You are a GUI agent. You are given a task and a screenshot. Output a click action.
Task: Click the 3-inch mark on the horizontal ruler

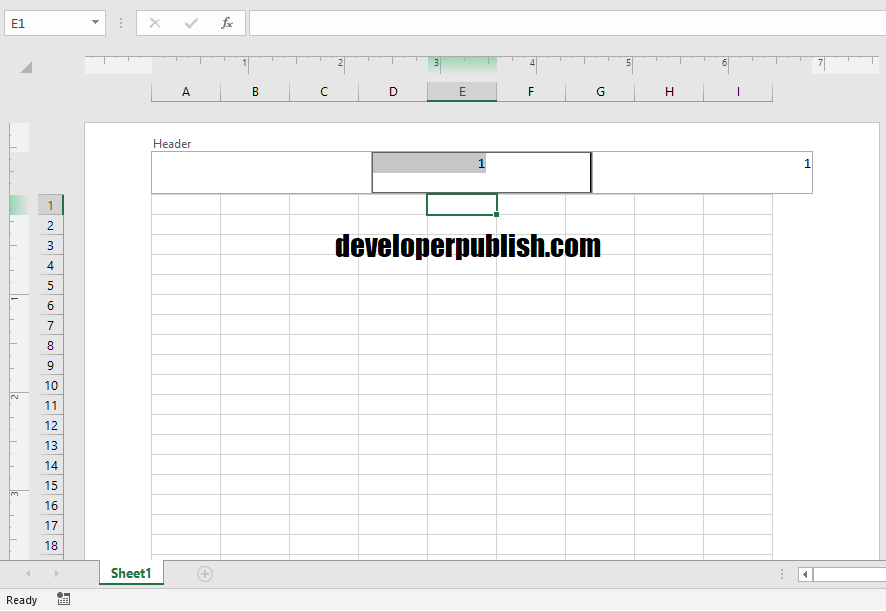tap(435, 63)
